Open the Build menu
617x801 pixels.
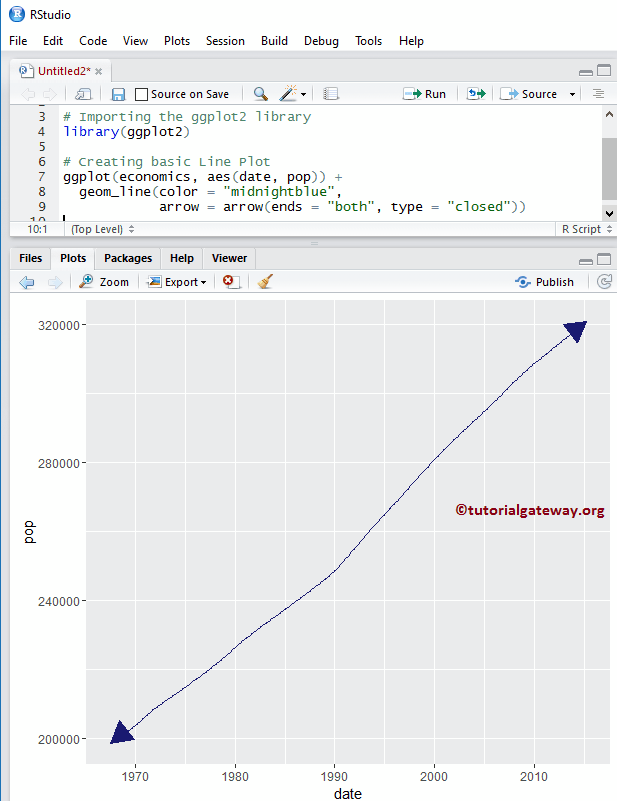274,41
